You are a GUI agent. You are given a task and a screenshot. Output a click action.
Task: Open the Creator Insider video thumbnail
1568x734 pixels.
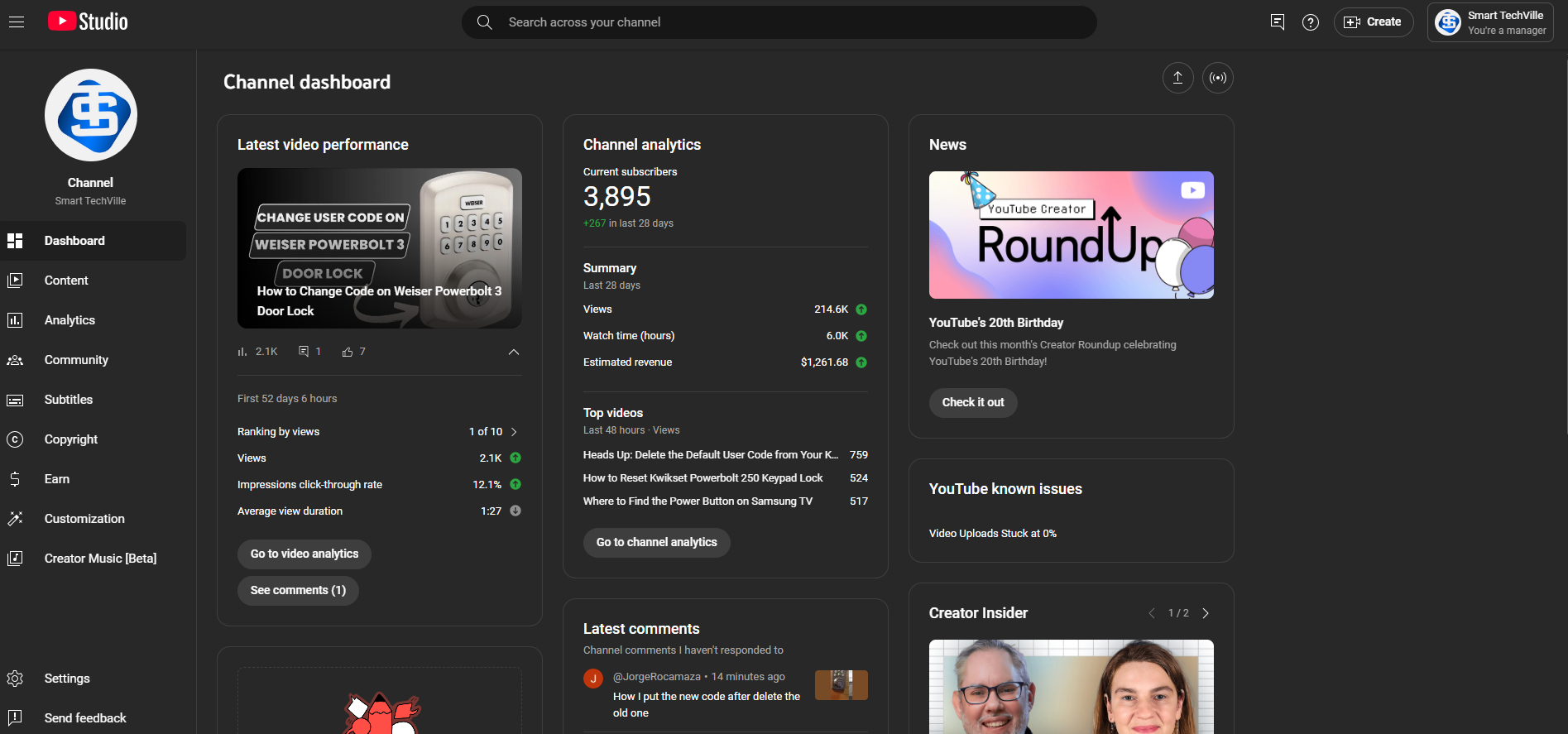(x=1072, y=687)
